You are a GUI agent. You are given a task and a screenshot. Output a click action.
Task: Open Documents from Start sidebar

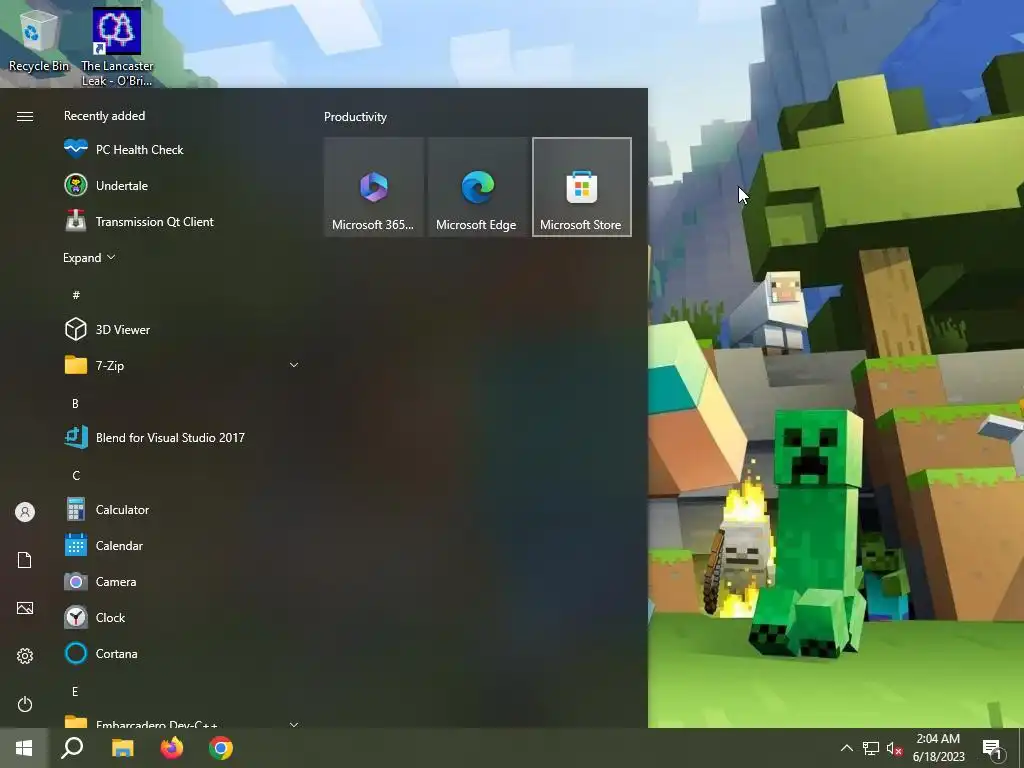(25, 560)
